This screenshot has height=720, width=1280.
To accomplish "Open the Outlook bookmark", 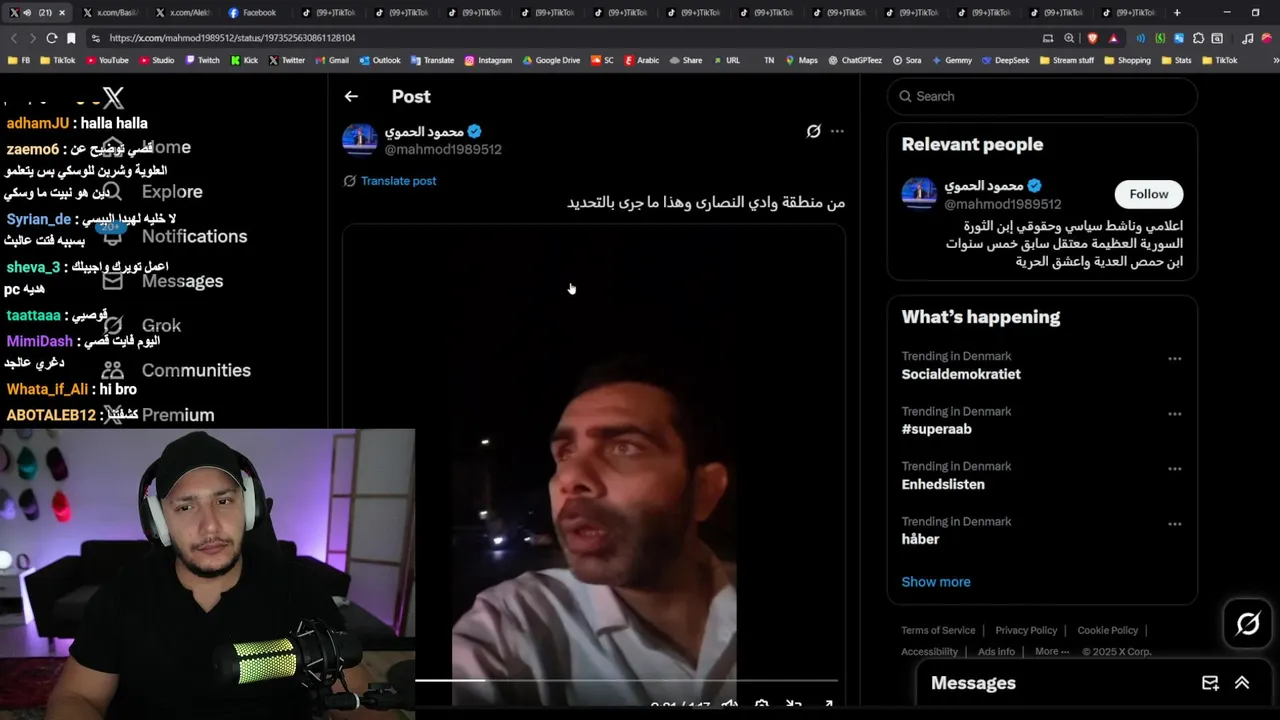I will [x=379, y=60].
